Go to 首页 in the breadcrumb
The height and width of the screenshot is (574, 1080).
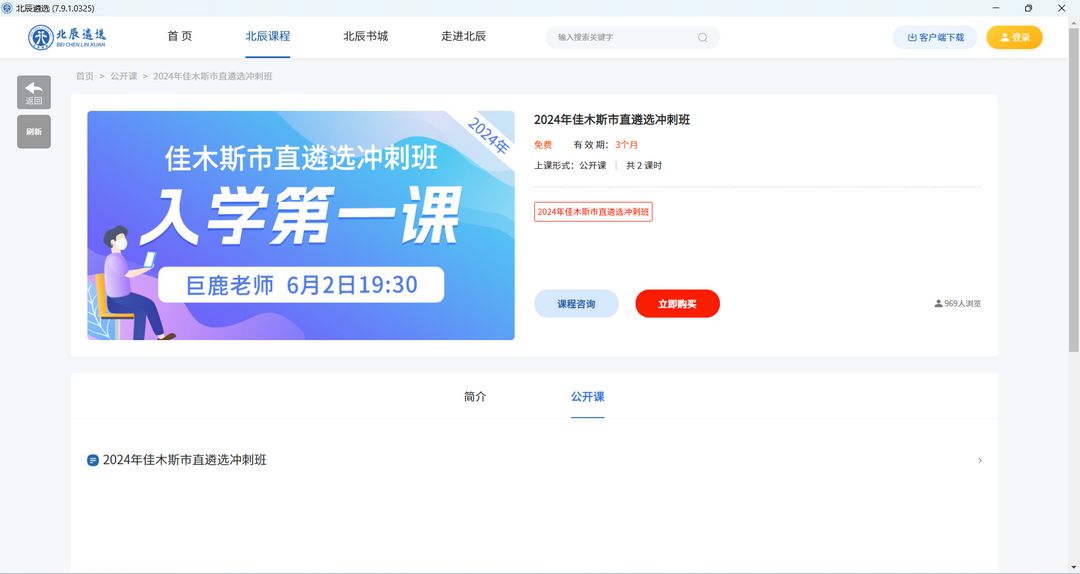coord(85,76)
